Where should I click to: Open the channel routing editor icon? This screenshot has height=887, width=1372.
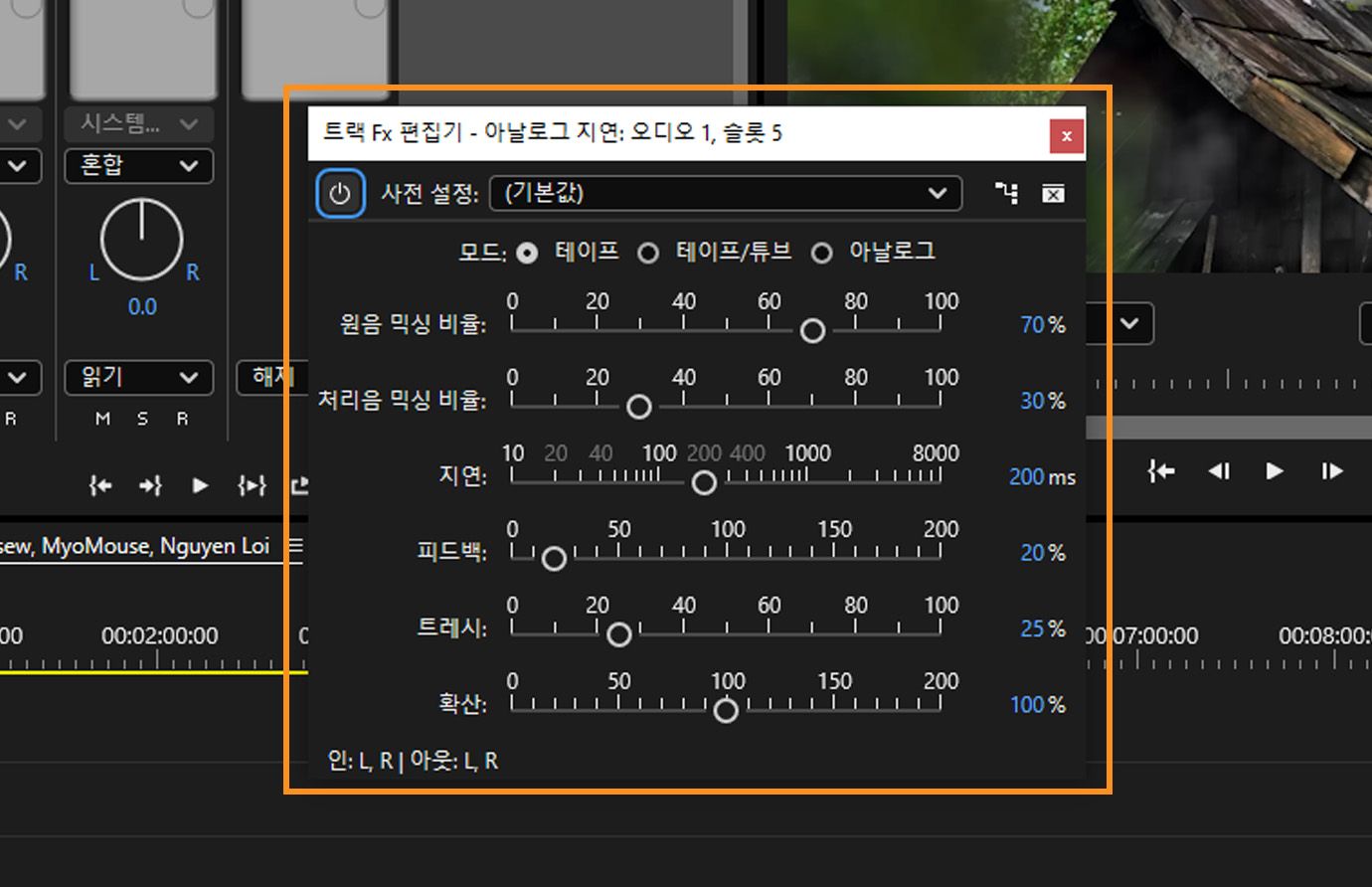click(1006, 193)
